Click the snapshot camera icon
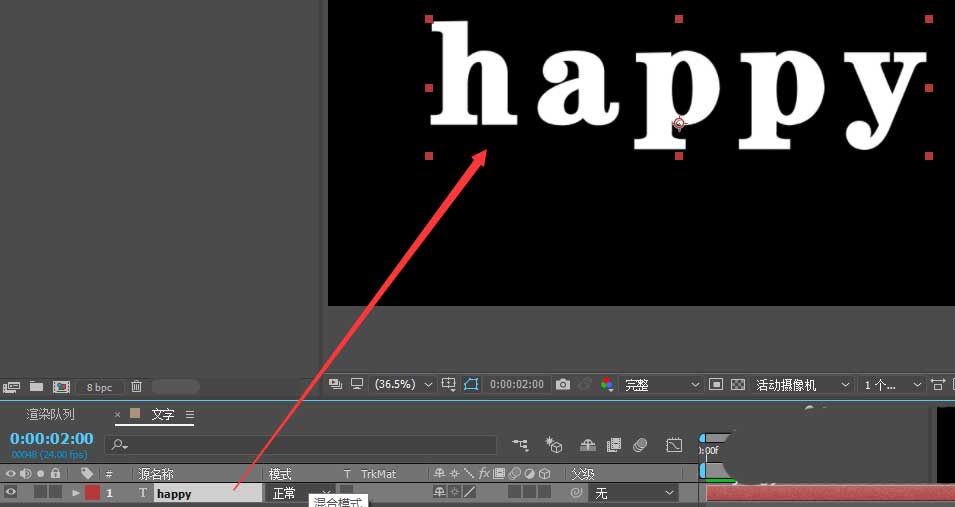Screen dimensions: 955x507 click(563, 384)
